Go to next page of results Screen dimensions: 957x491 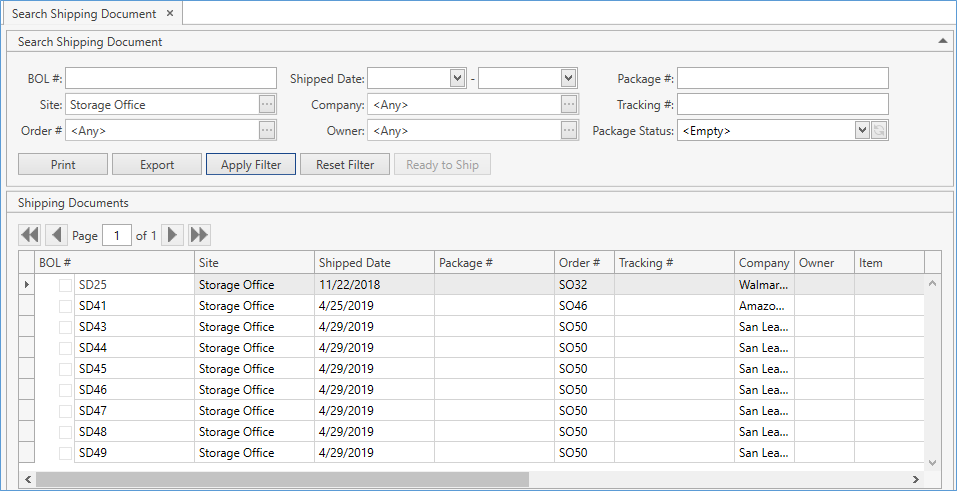(173, 235)
